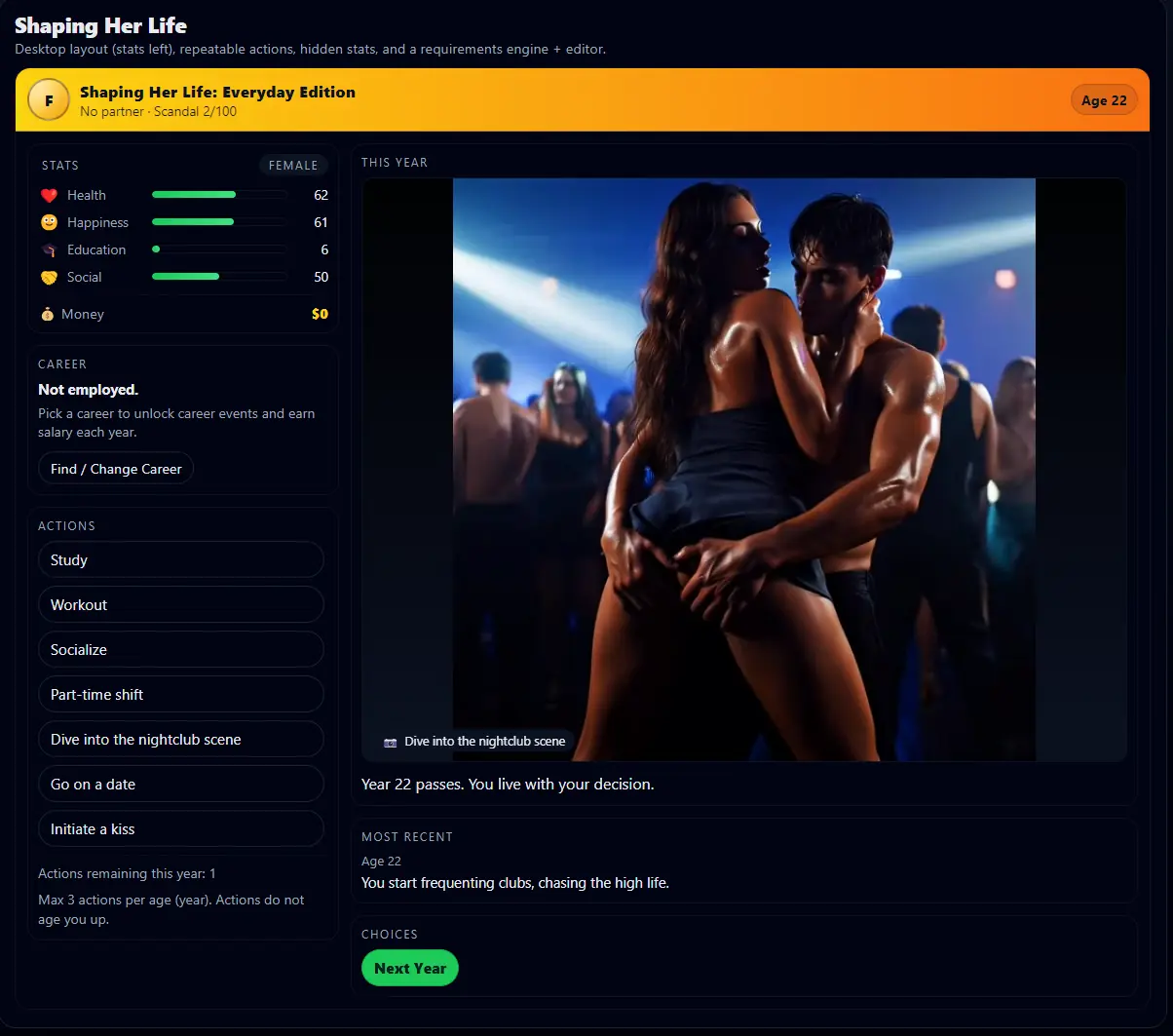Image resolution: width=1173 pixels, height=1036 pixels.
Task: Open Find / Change Career
Action: pos(116,469)
